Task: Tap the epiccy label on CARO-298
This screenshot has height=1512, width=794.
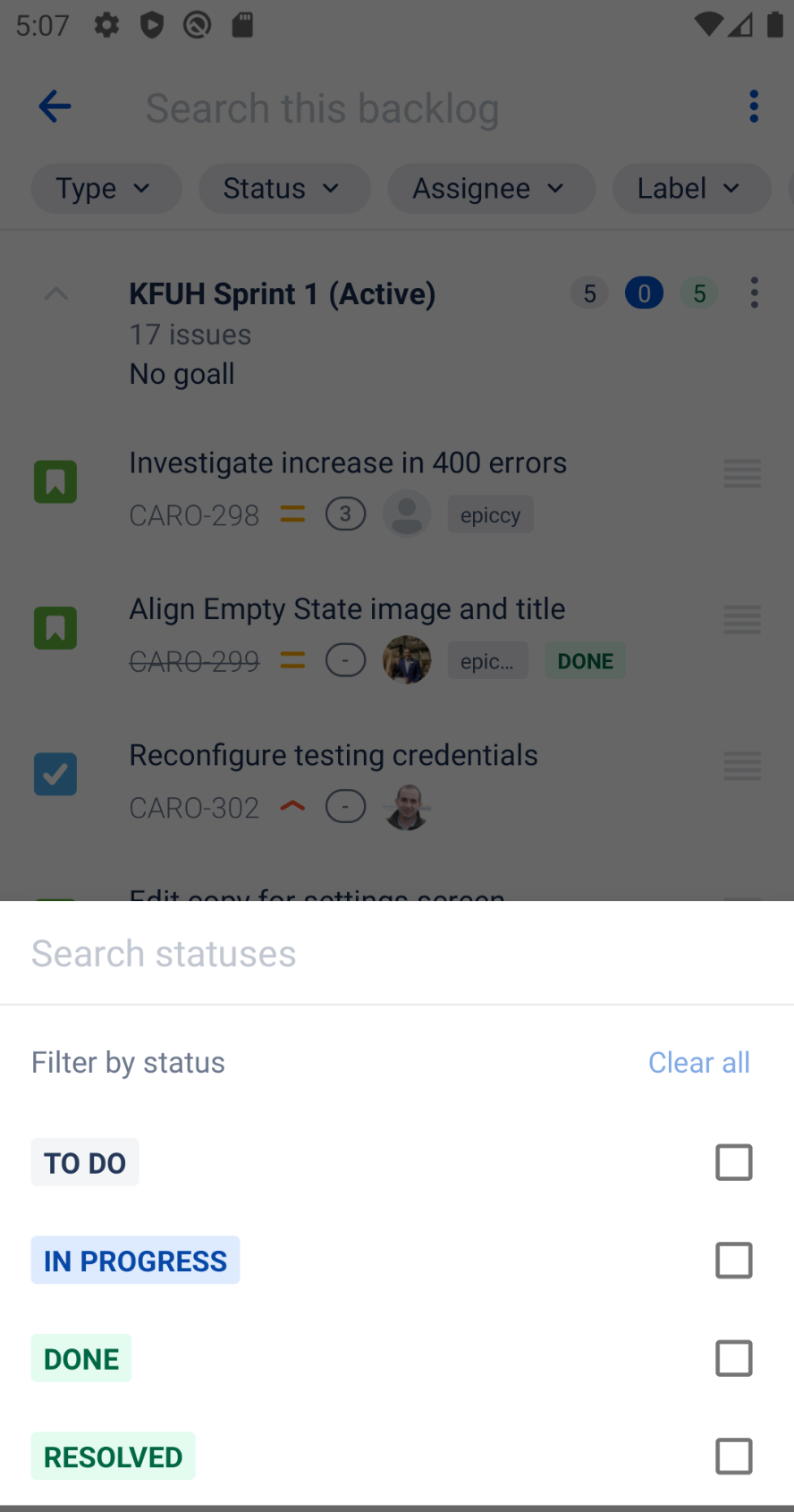Action: [490, 514]
